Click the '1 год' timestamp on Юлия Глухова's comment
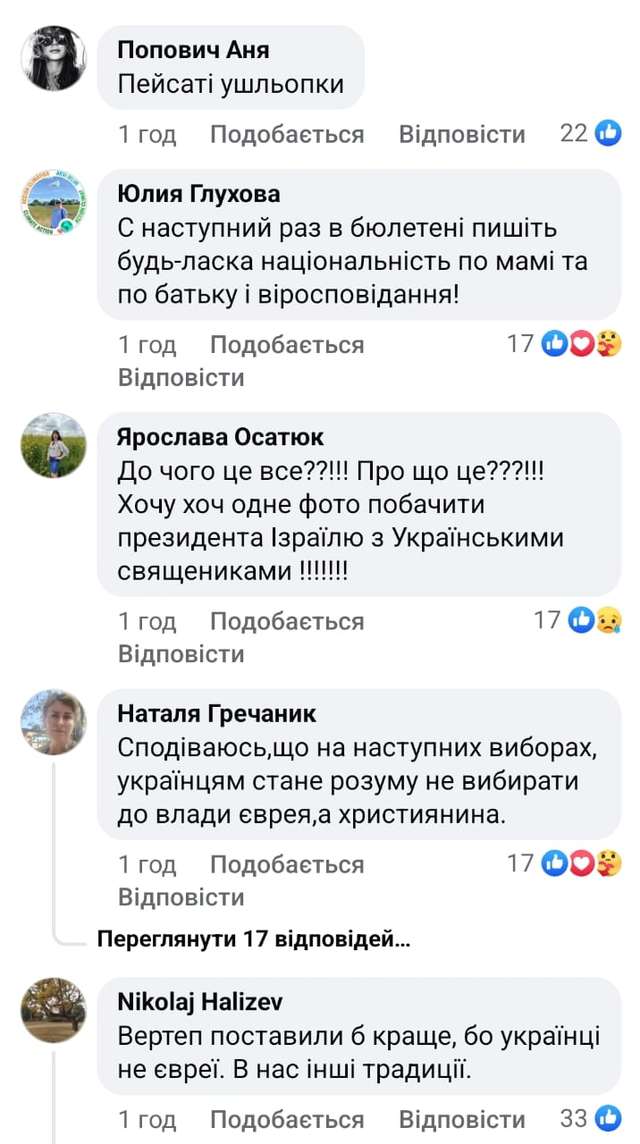 click(x=147, y=345)
